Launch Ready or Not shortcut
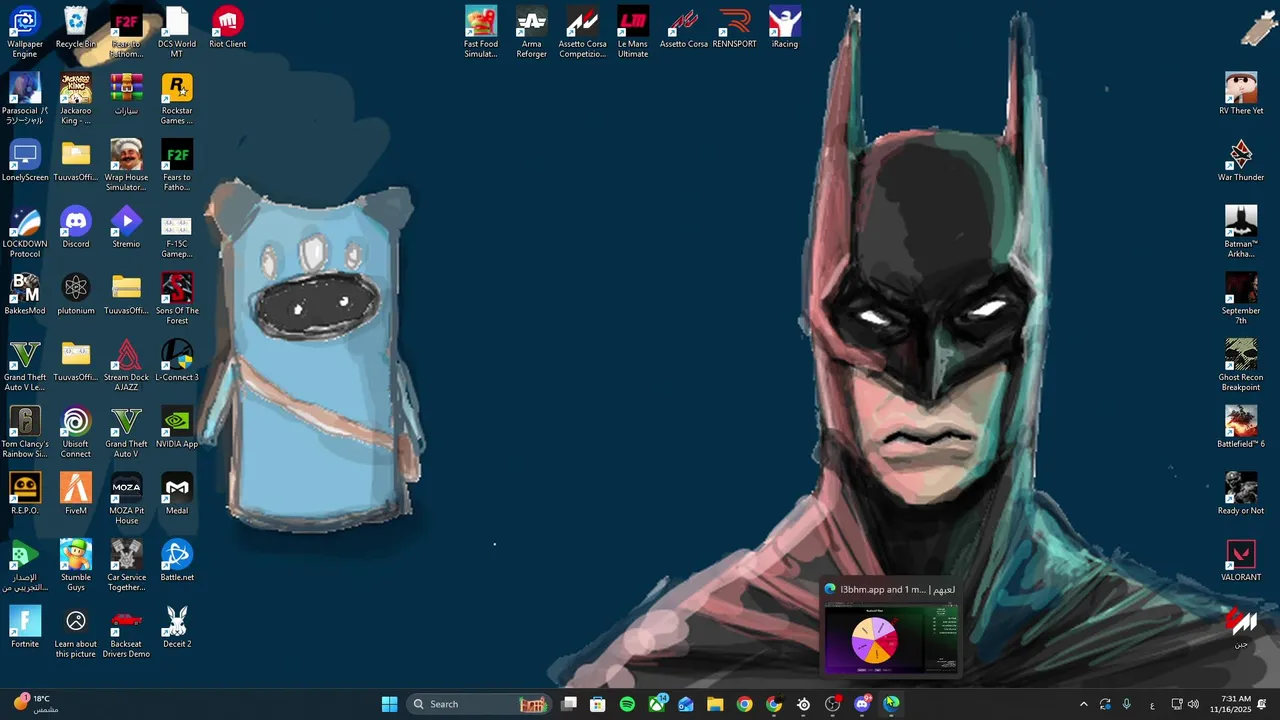Screen dimensions: 1280x720 click(1241, 495)
